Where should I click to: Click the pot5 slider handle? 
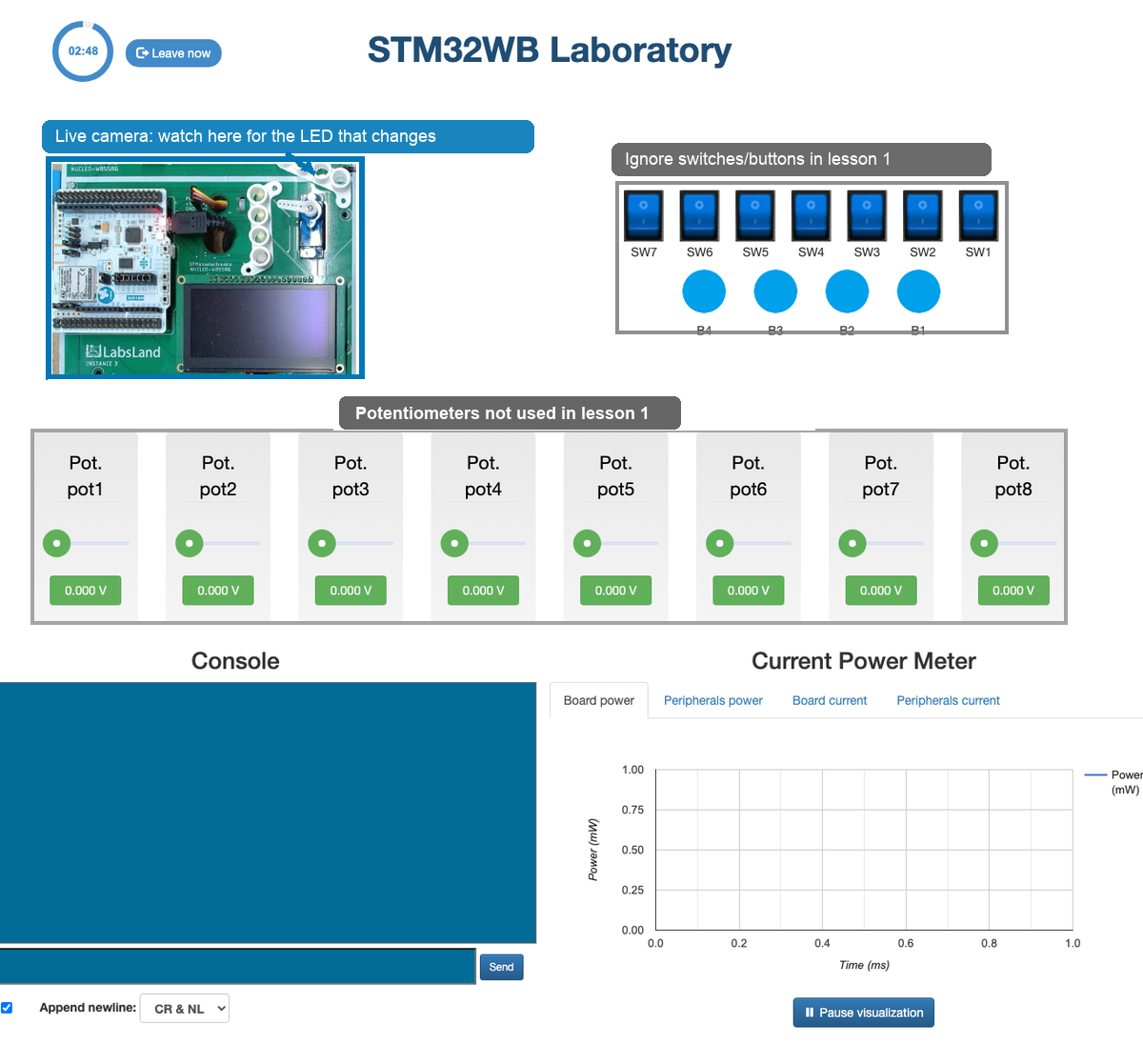click(587, 544)
